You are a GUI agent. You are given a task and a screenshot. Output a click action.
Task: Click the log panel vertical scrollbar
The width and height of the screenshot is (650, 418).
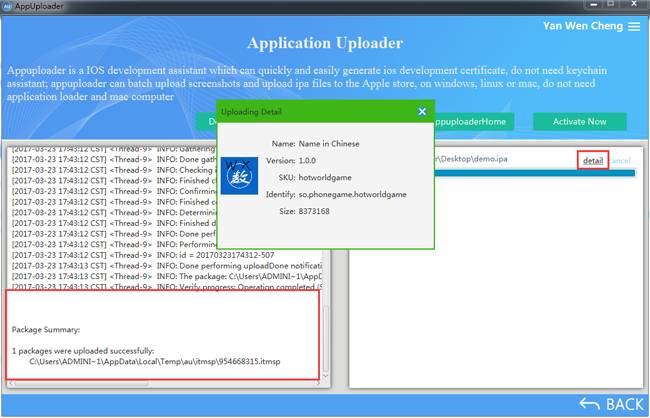(x=326, y=339)
